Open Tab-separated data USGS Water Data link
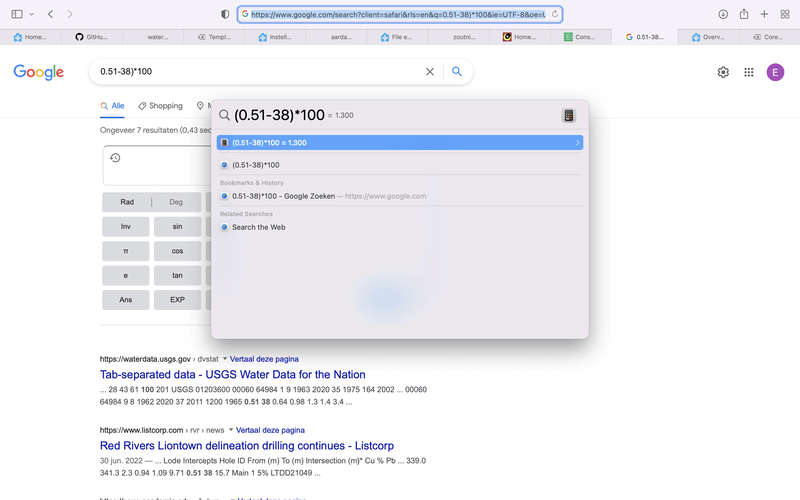The height and width of the screenshot is (500, 800). (x=233, y=374)
